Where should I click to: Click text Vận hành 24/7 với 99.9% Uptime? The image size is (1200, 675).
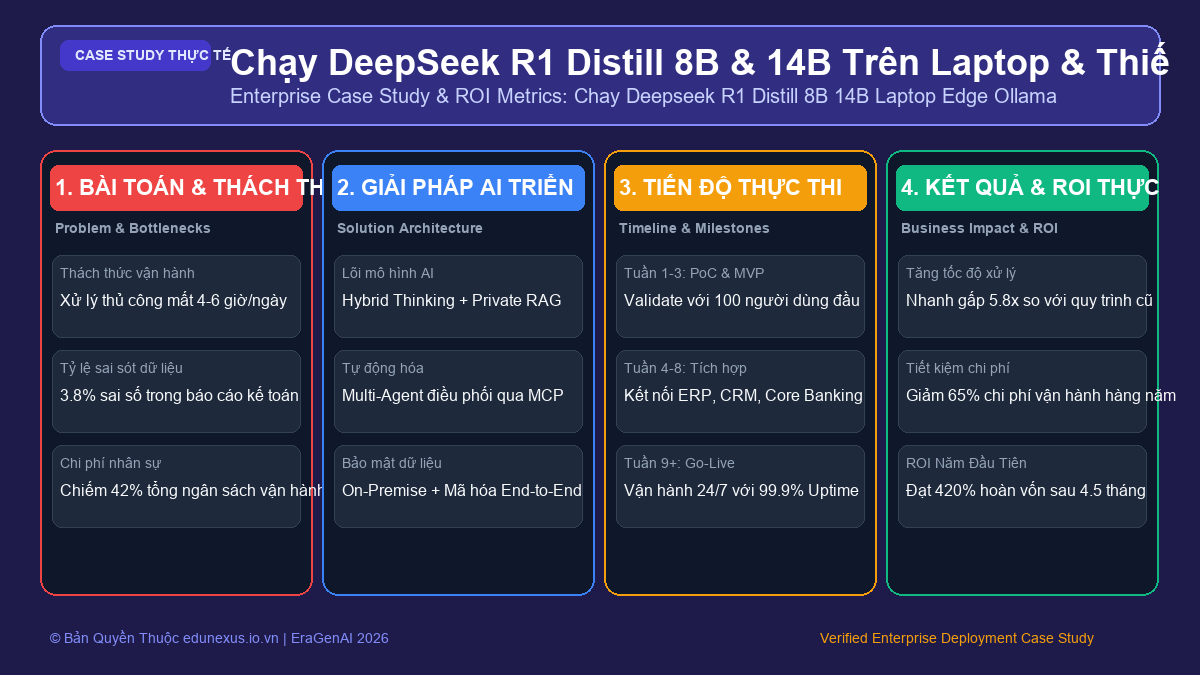pos(741,490)
